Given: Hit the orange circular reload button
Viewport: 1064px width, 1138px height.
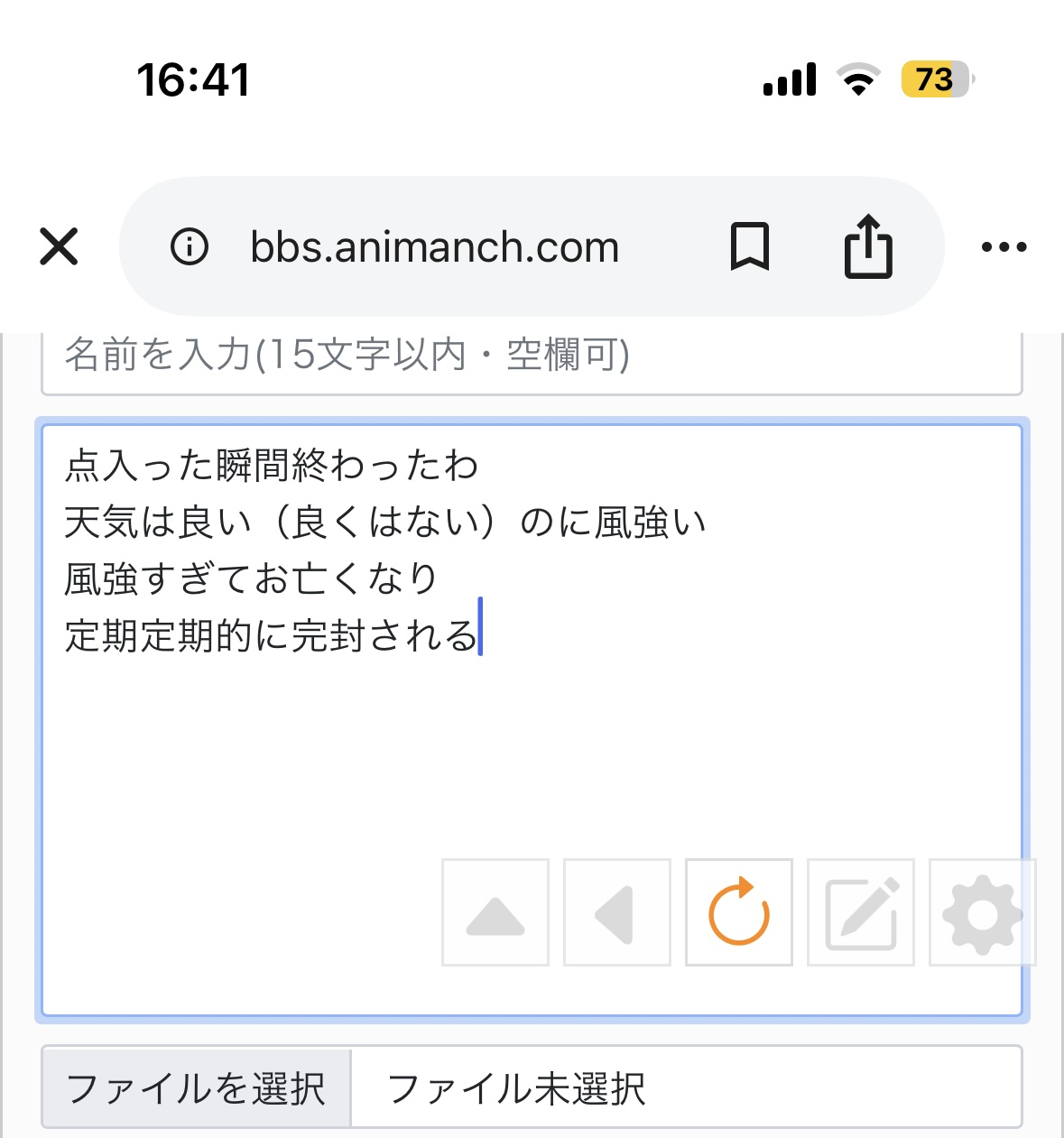Looking at the screenshot, I should click(x=738, y=912).
